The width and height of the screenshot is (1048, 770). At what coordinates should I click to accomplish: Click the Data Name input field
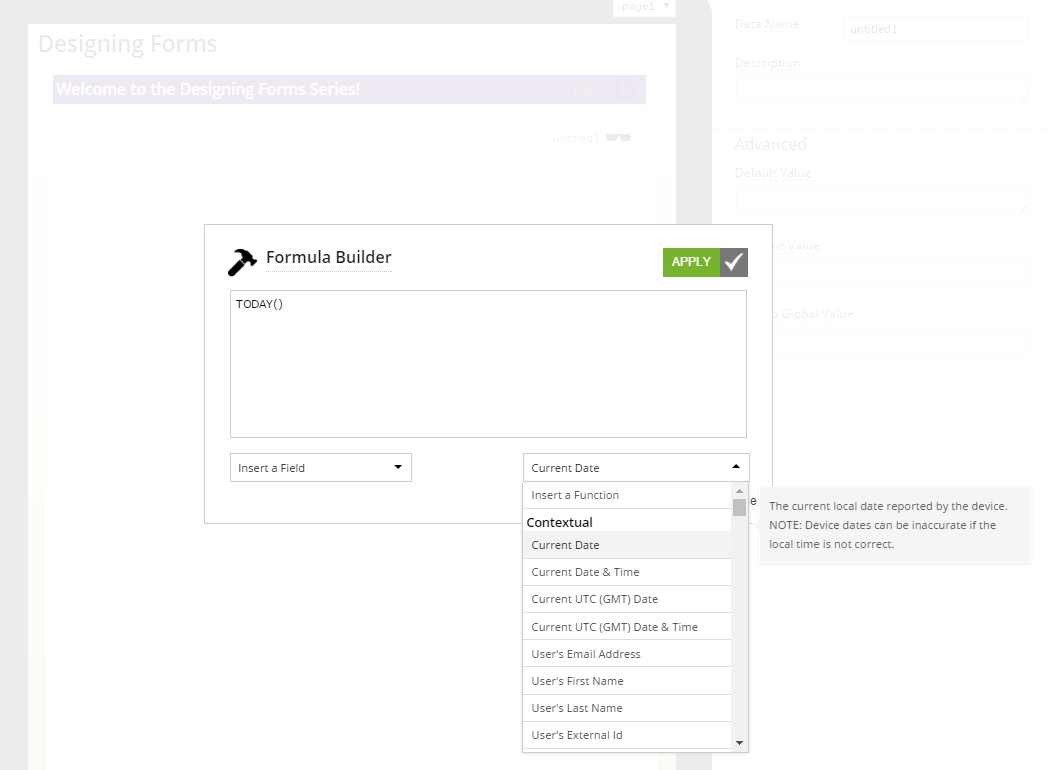(x=935, y=29)
